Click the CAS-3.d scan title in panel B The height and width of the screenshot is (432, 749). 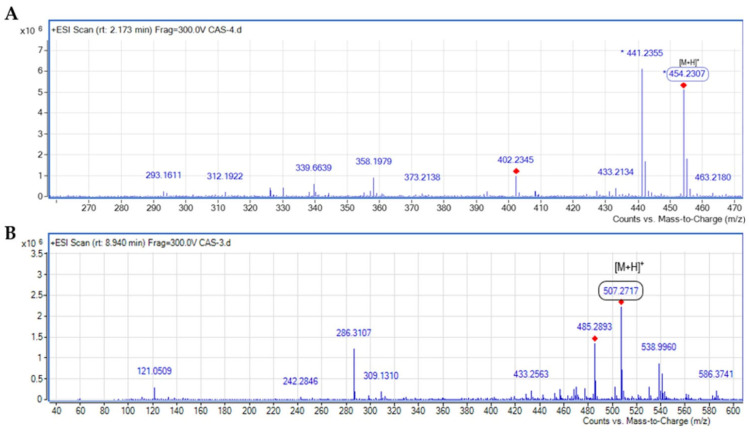click(141, 243)
